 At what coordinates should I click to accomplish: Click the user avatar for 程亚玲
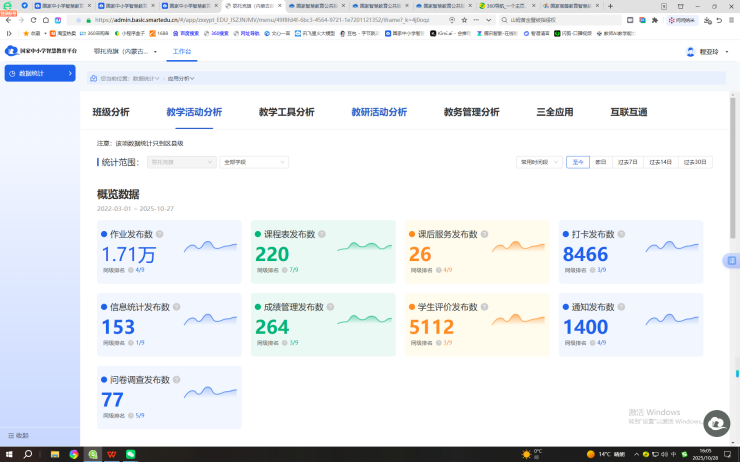pyautogui.click(x=692, y=51)
